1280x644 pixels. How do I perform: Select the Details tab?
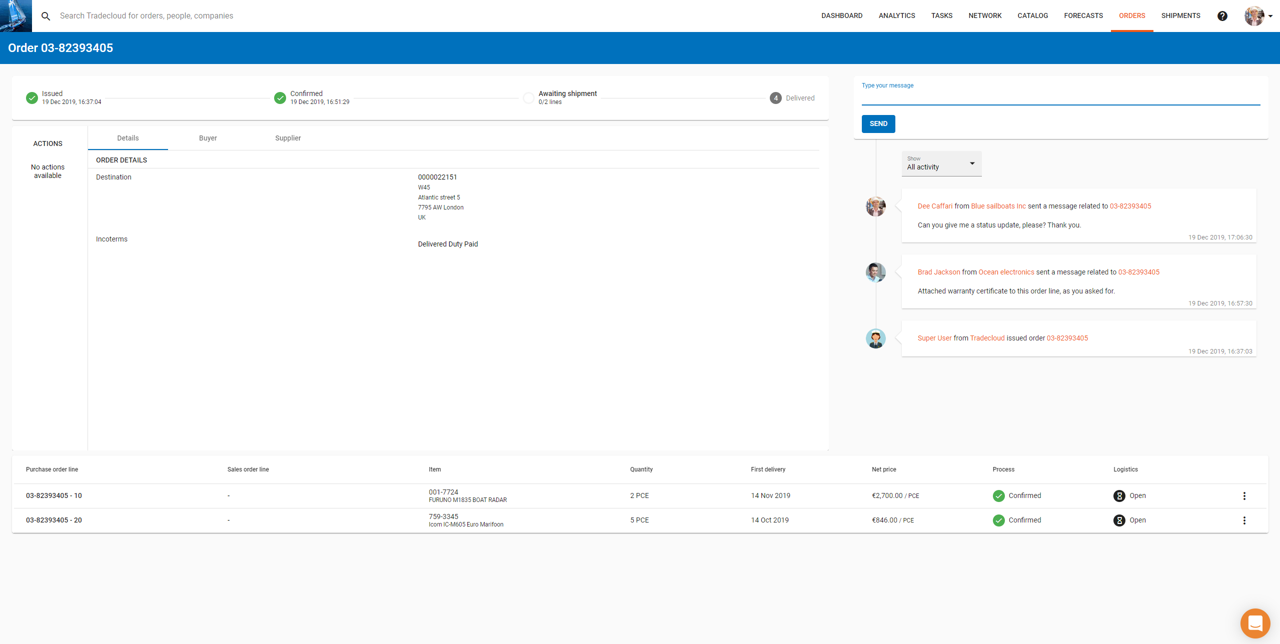[x=128, y=138]
